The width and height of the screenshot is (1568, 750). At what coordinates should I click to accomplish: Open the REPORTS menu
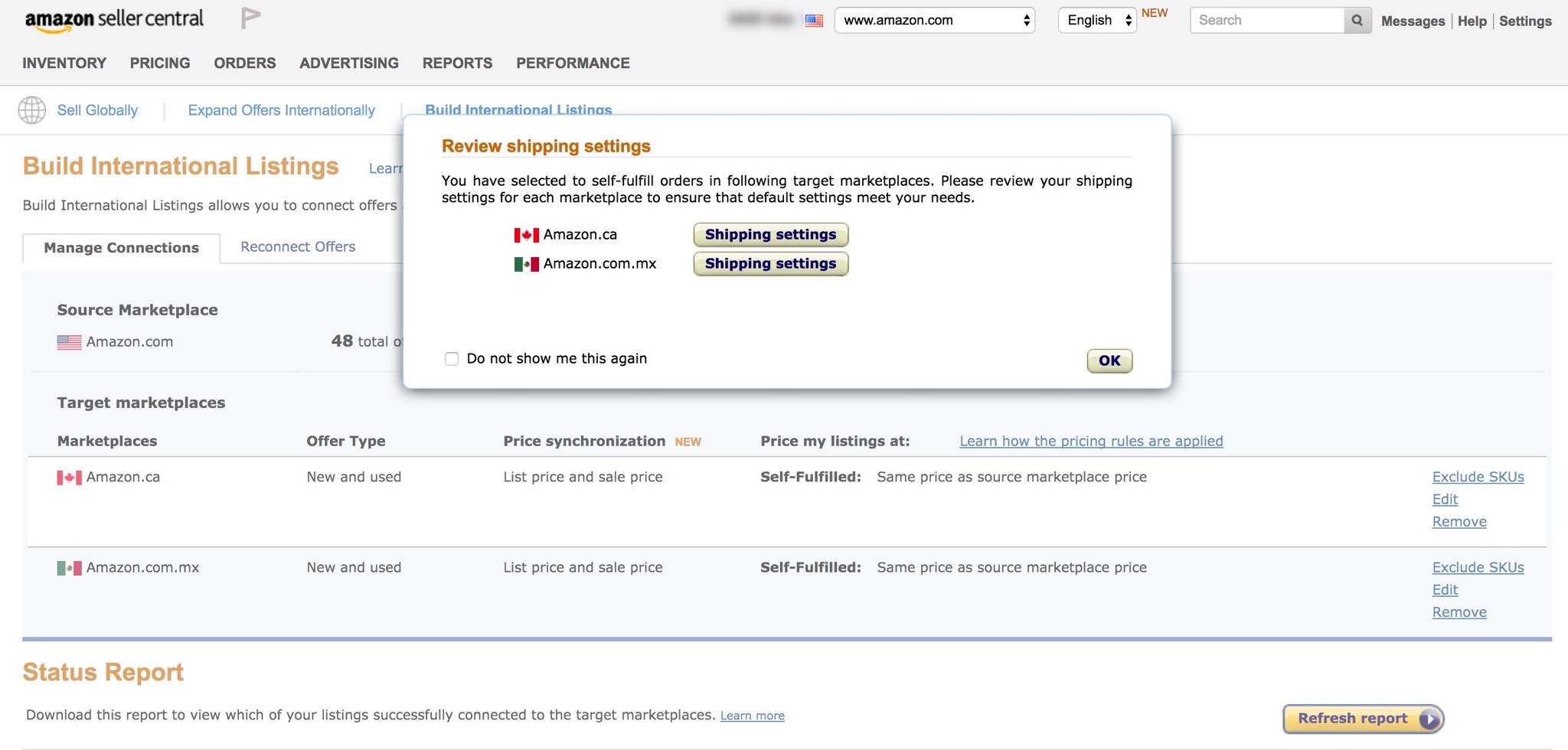point(458,64)
